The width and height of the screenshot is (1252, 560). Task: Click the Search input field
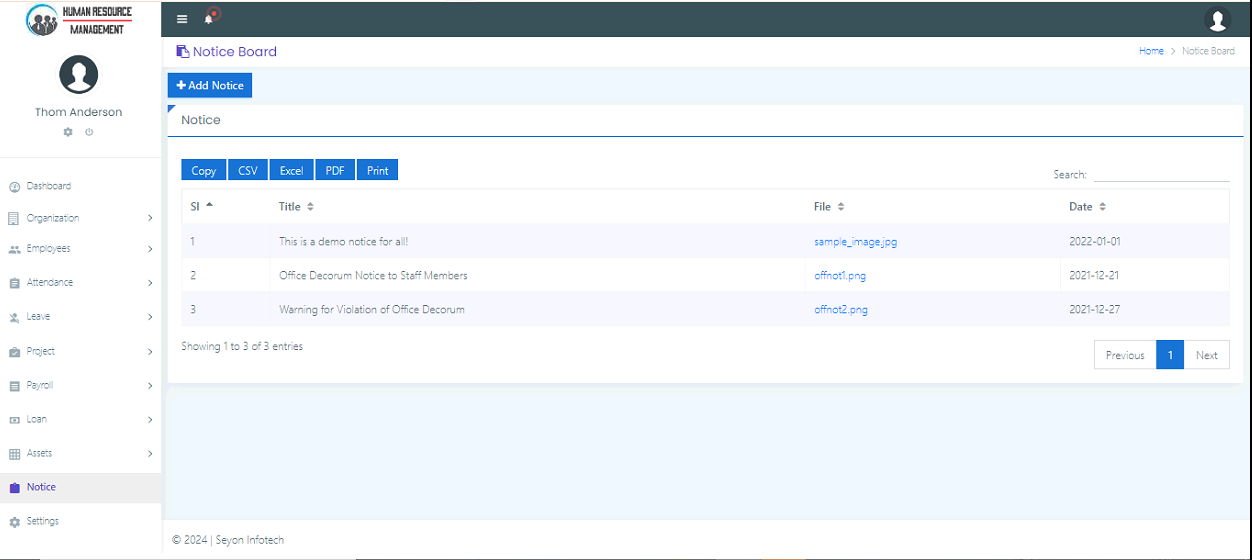(1160, 174)
